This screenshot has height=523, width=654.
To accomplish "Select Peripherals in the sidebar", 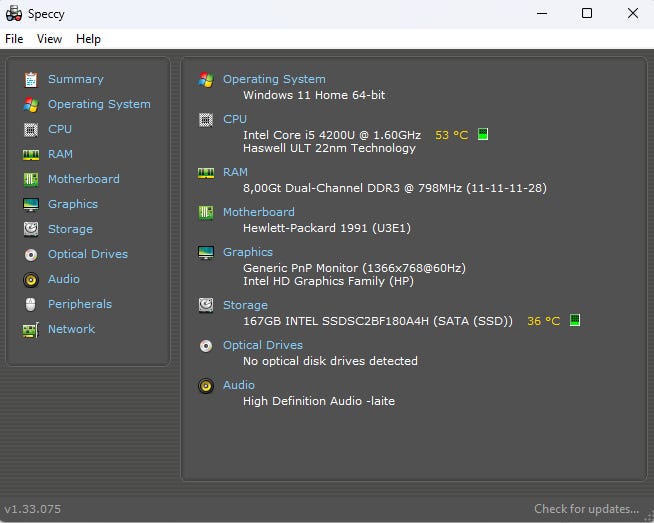I will pos(80,304).
